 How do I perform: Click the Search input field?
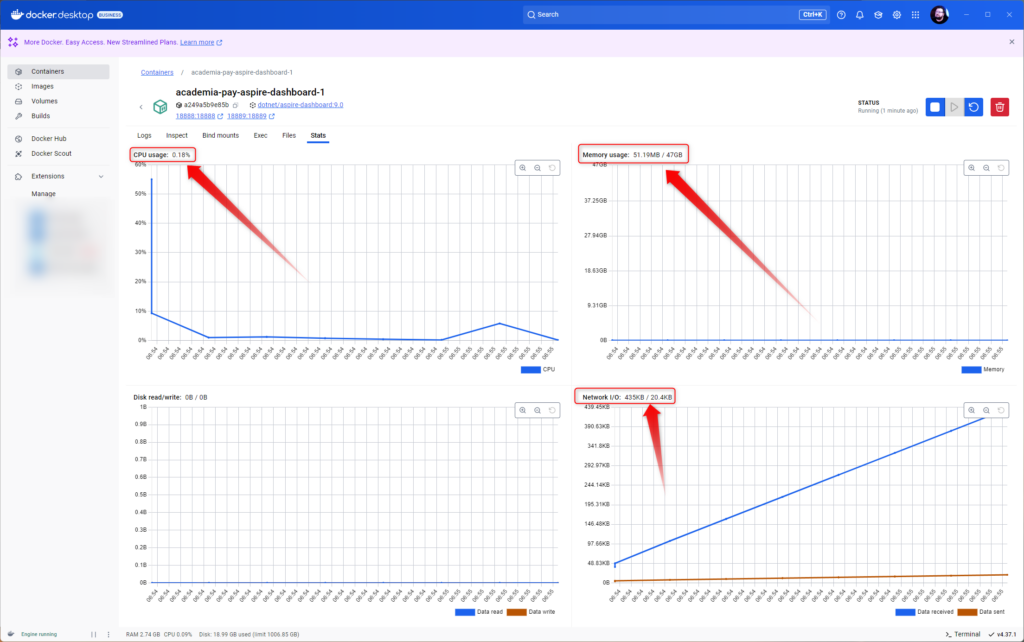pos(660,15)
